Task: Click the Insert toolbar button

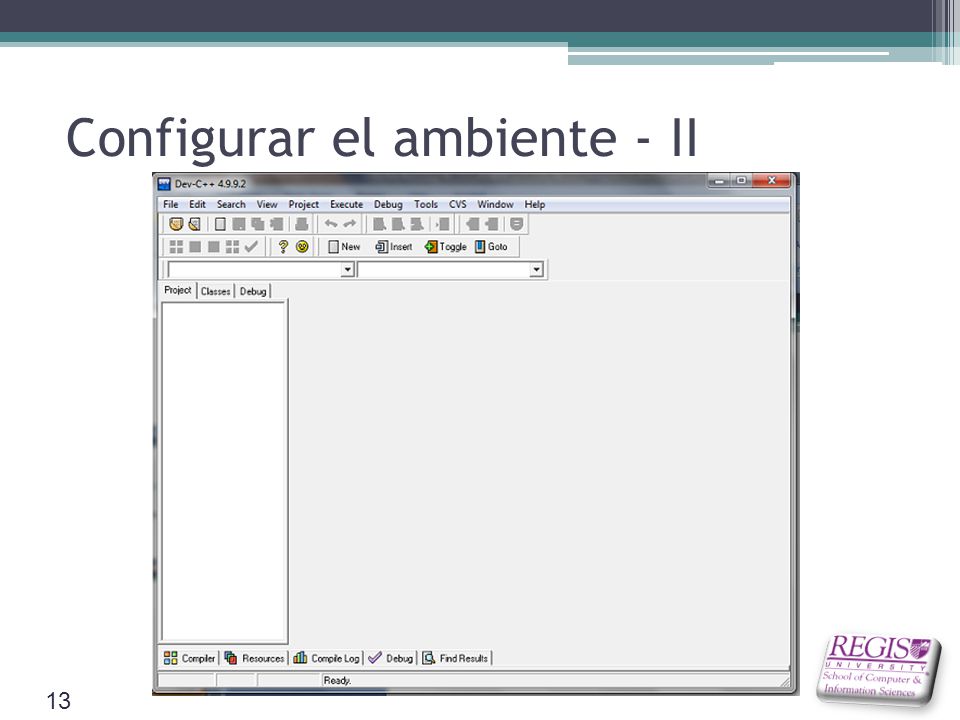Action: coord(394,247)
